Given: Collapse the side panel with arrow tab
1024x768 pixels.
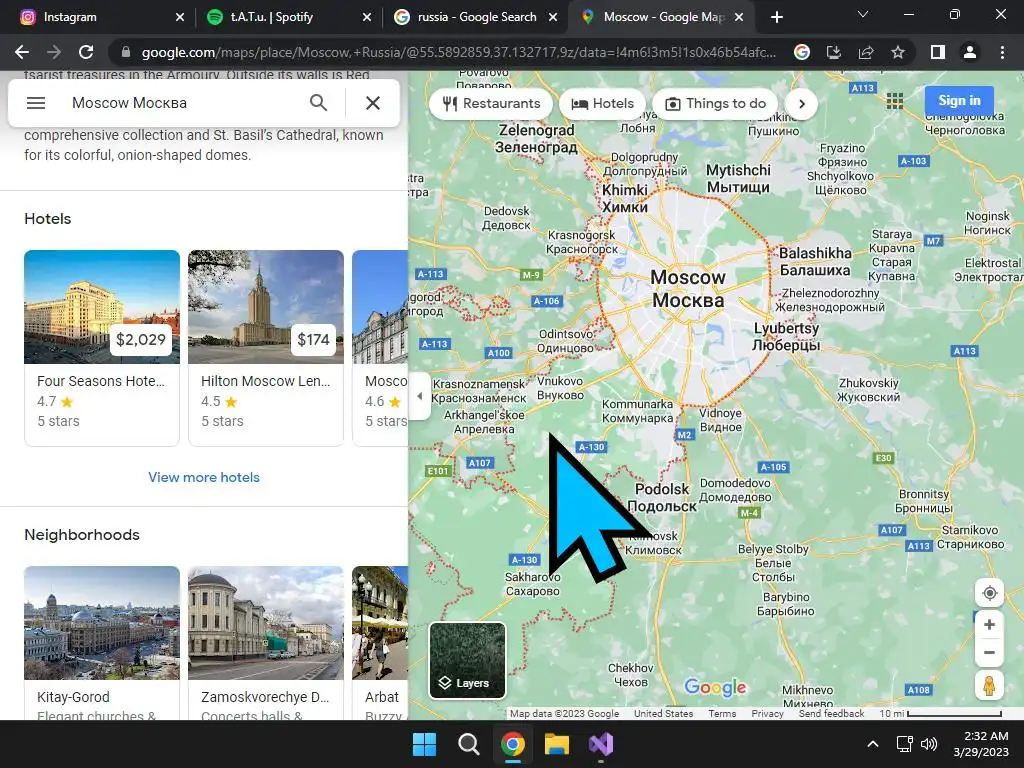Looking at the screenshot, I should point(419,396).
